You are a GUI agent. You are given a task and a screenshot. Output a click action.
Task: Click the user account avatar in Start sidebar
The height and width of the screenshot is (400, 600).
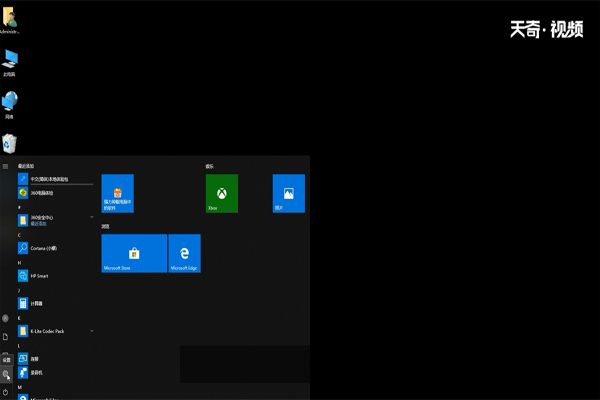coord(5,318)
